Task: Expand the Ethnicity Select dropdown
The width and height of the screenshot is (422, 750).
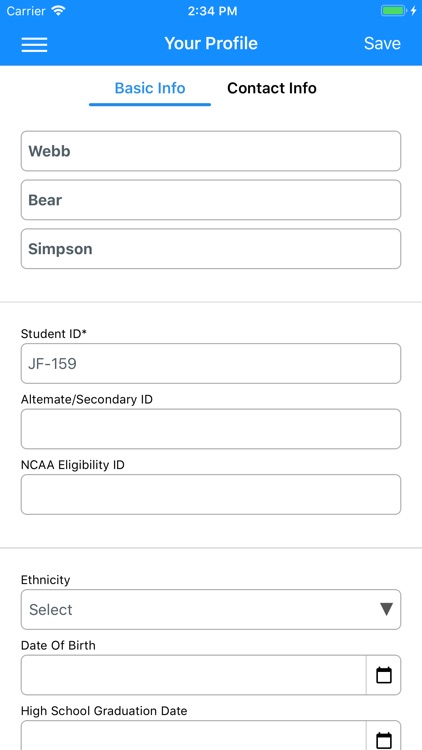Action: point(211,609)
